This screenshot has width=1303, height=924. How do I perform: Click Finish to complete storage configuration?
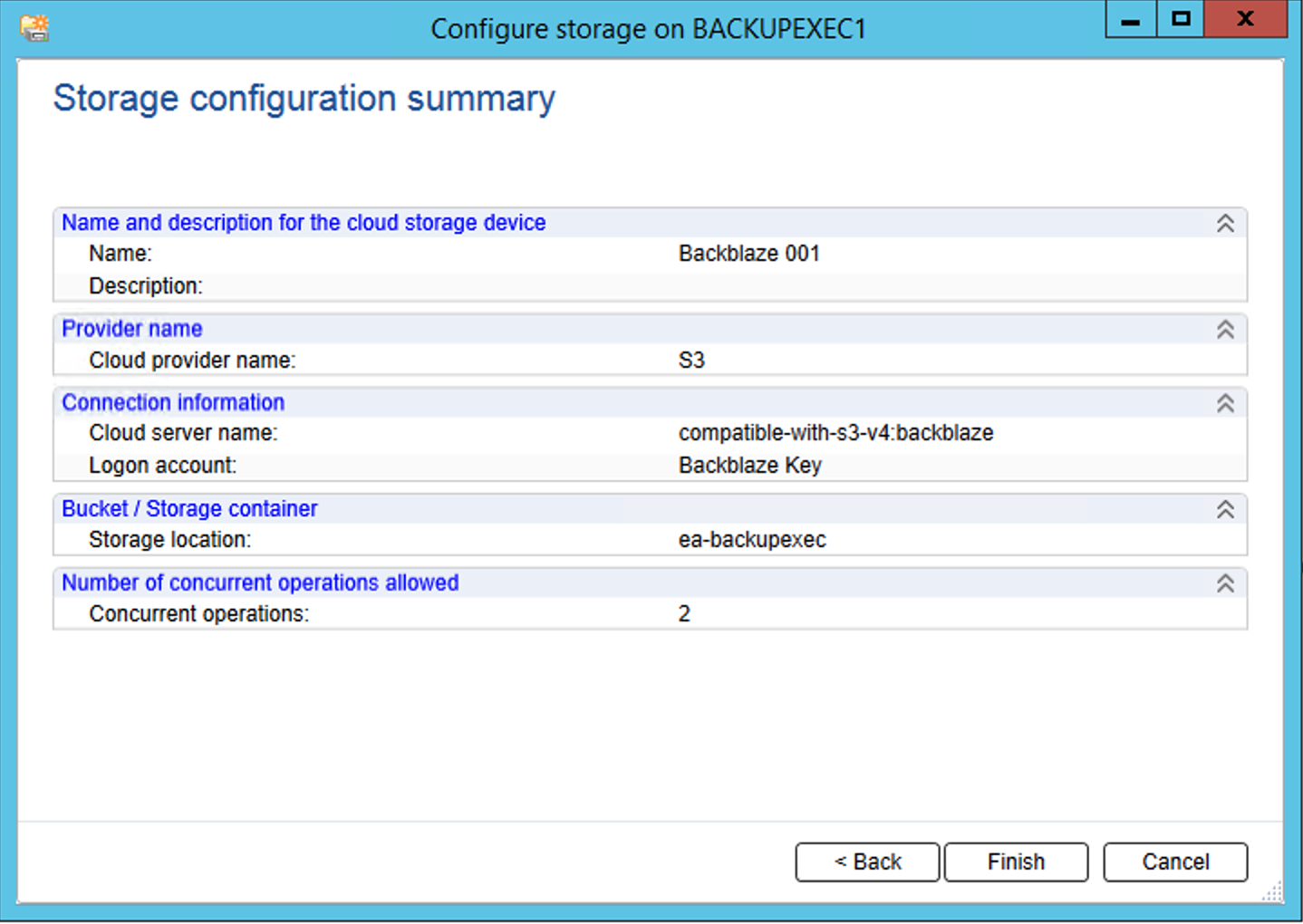1016,861
